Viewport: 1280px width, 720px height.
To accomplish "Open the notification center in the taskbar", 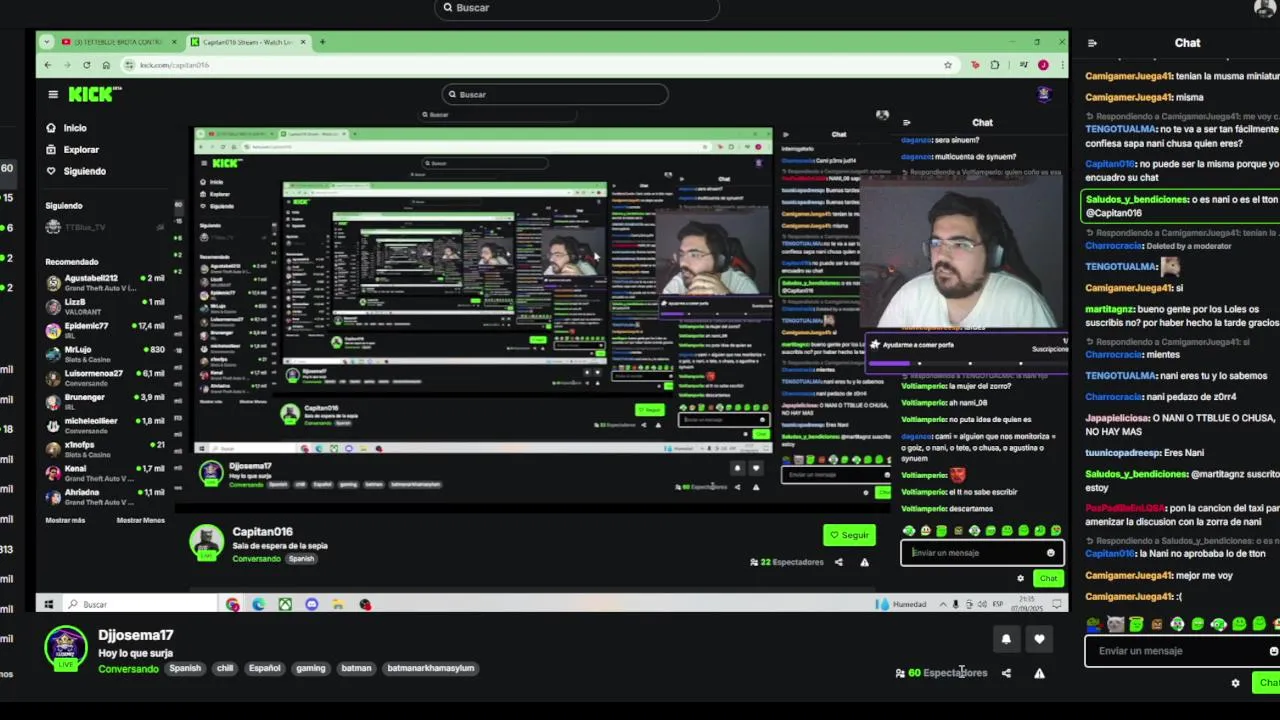I will [1056, 604].
